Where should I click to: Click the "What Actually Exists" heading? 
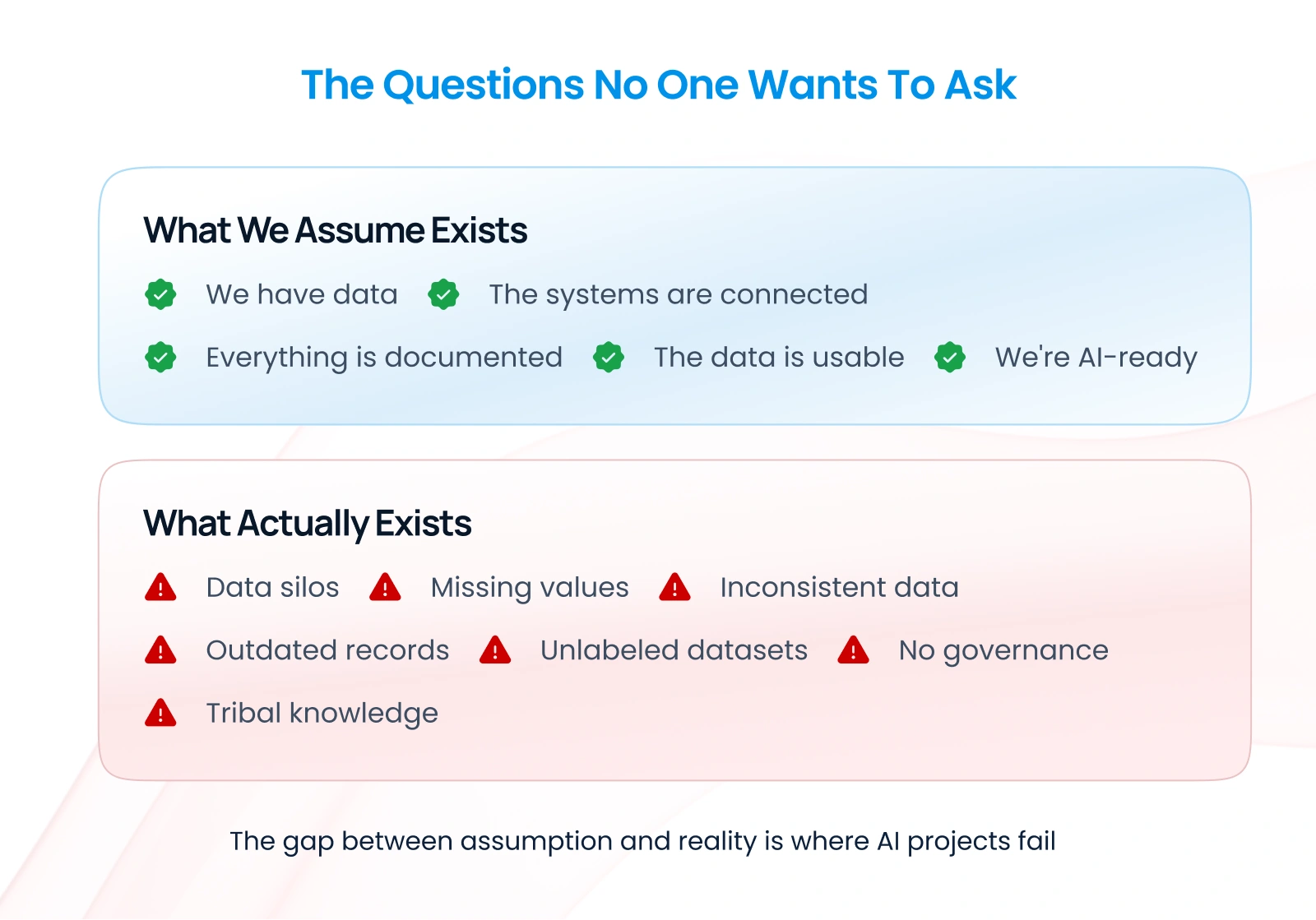click(308, 523)
